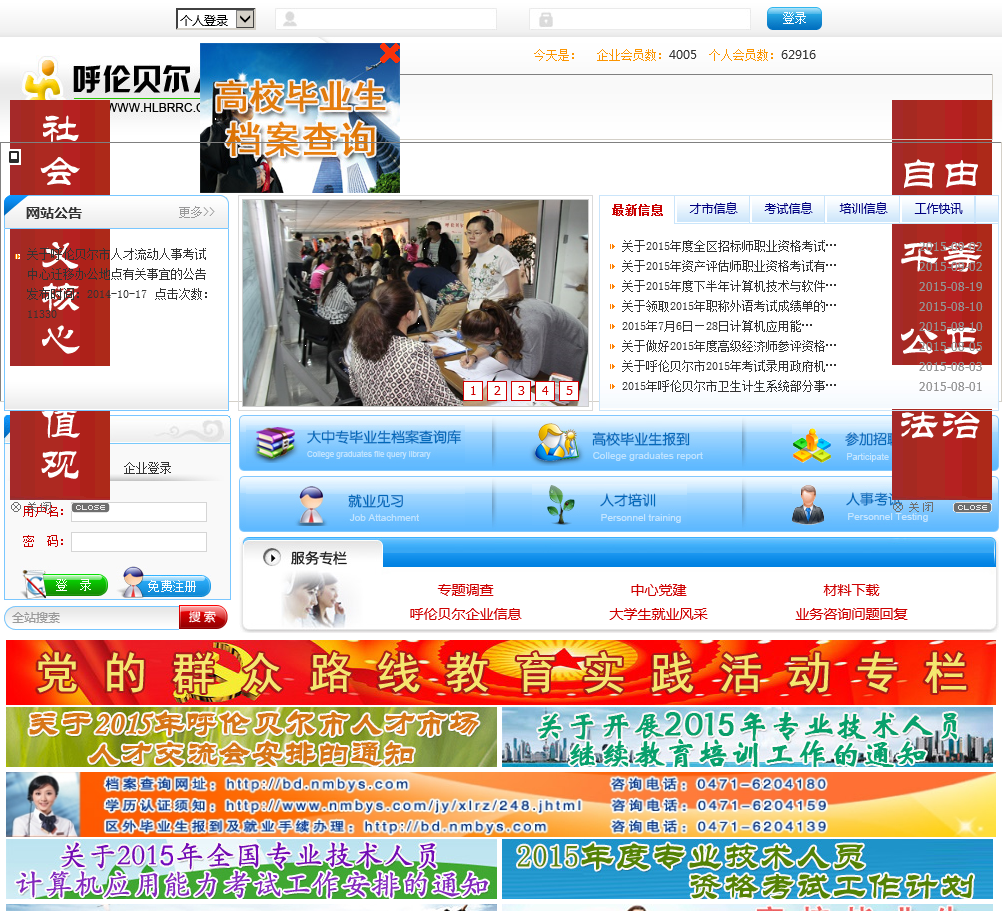Click the 用户名 input field
This screenshot has width=1002, height=911.
[x=139, y=512]
